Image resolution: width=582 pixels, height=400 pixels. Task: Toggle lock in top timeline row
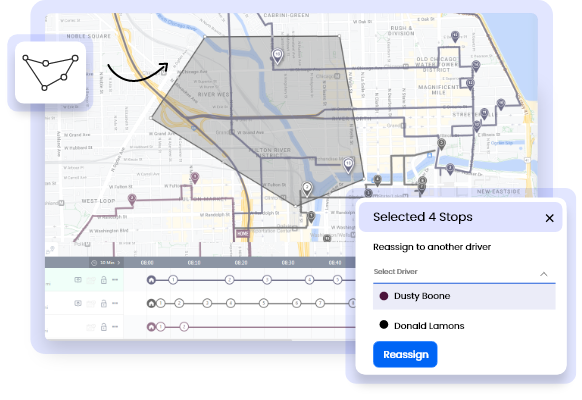pos(104,280)
